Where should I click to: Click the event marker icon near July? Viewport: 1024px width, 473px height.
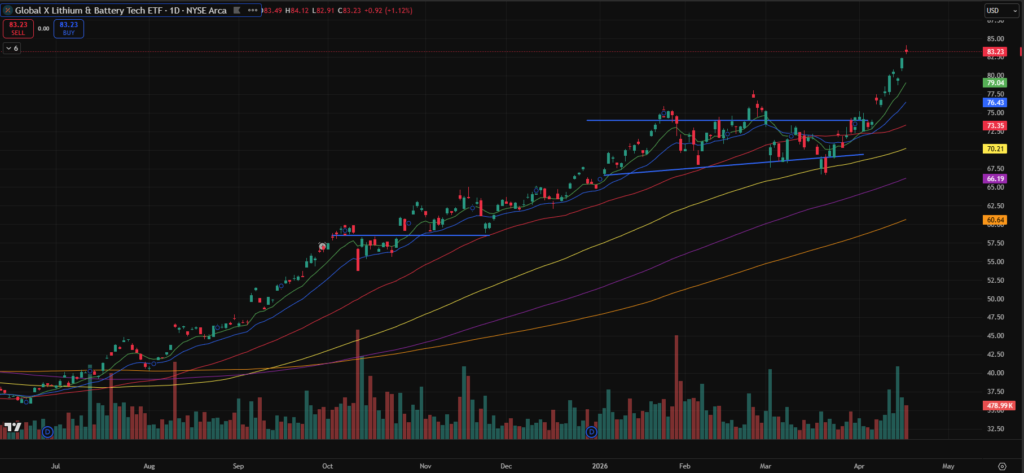tap(46, 432)
